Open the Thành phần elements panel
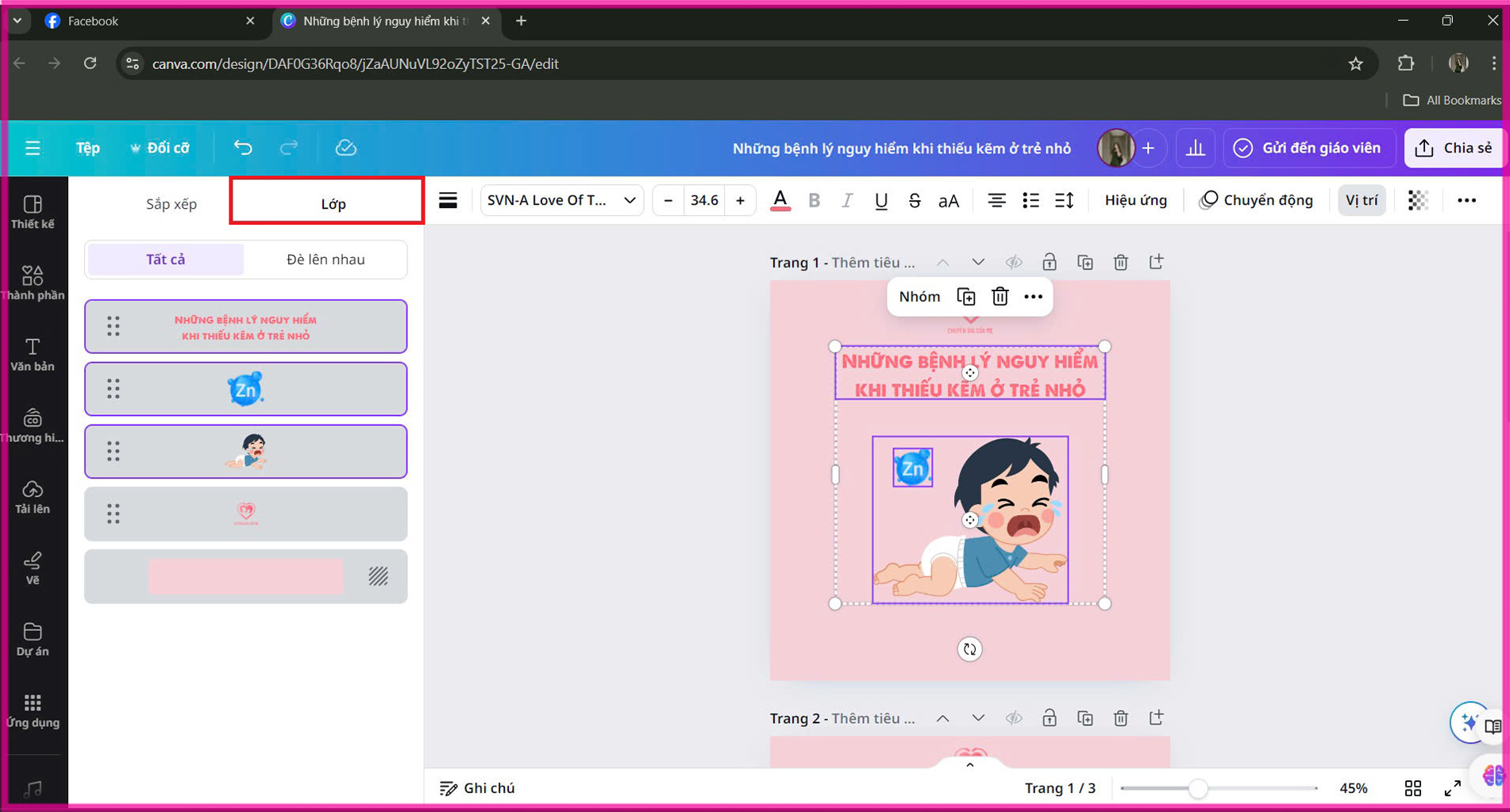Screen dimensions: 1510x812 point(33,283)
